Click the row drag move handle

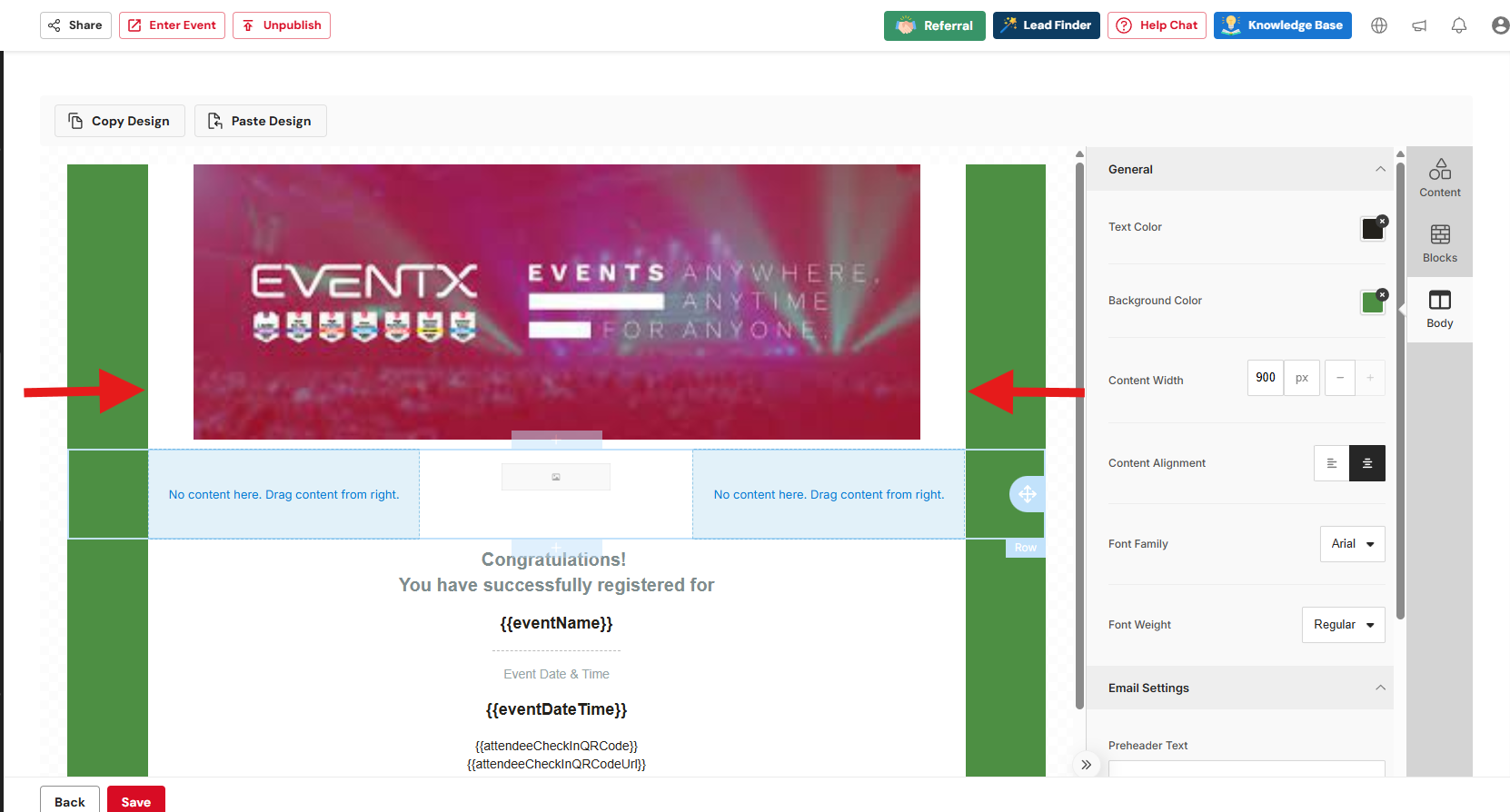click(1028, 494)
